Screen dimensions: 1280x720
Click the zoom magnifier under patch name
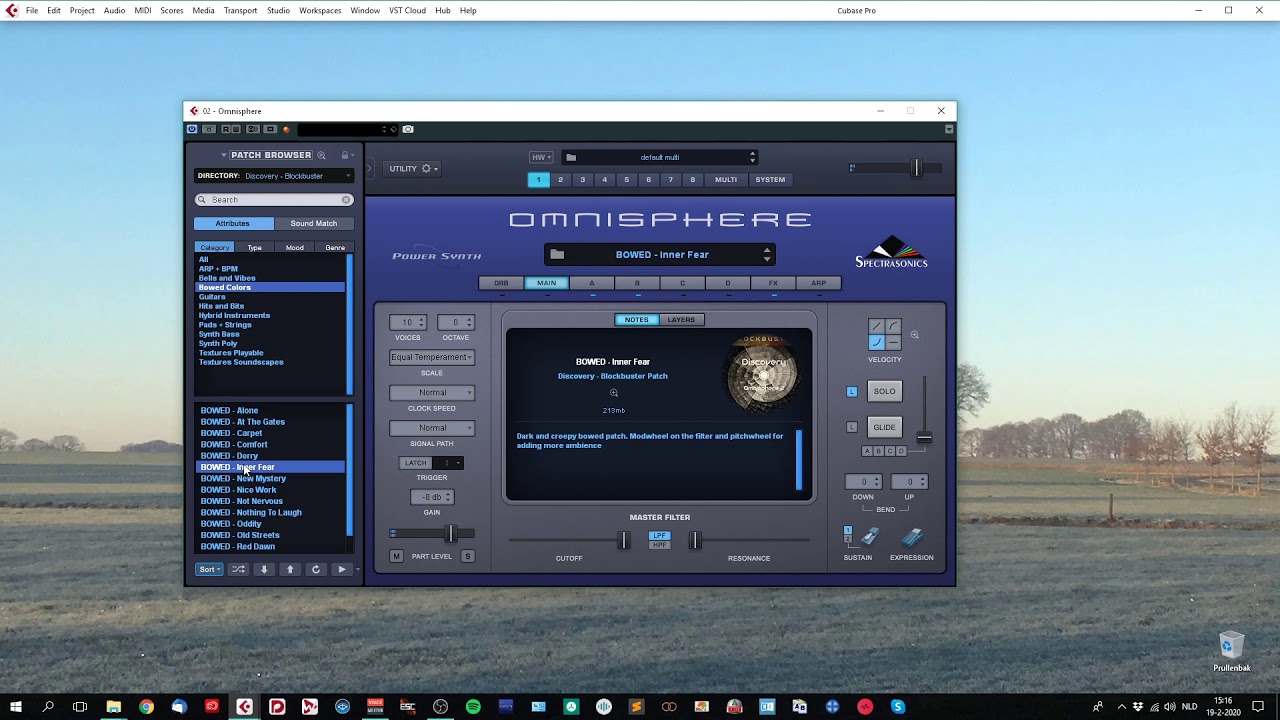pyautogui.click(x=614, y=393)
